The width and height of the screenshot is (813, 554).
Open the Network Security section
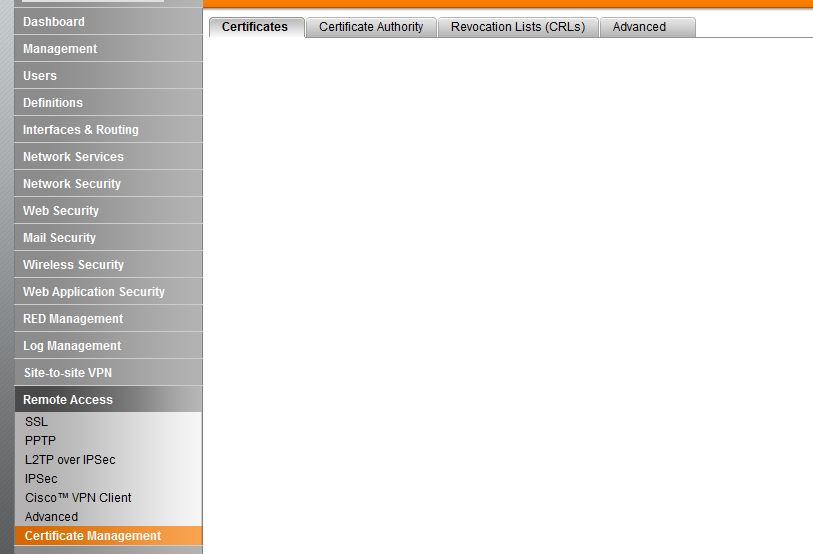coord(72,184)
